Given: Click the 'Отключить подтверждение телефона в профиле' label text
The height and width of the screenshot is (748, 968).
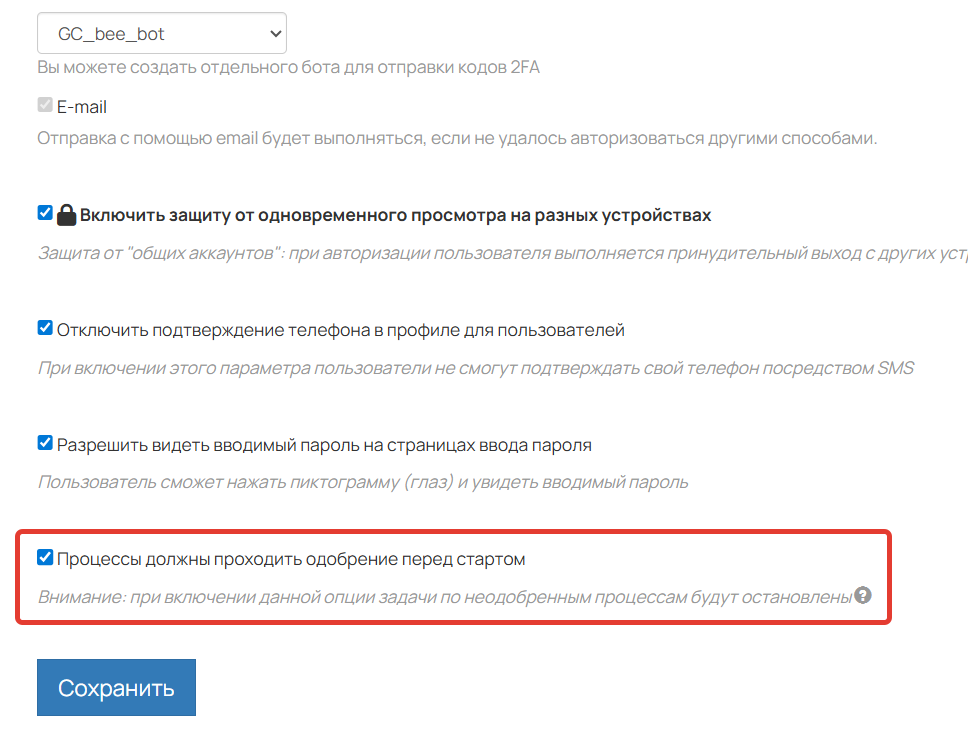Looking at the screenshot, I should 340,330.
